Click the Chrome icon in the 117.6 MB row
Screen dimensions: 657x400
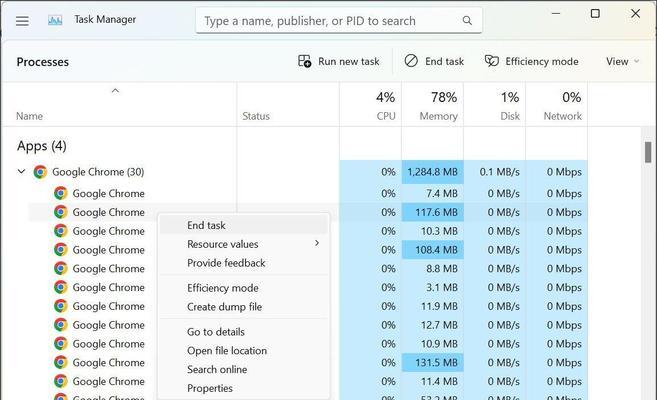coord(61,212)
